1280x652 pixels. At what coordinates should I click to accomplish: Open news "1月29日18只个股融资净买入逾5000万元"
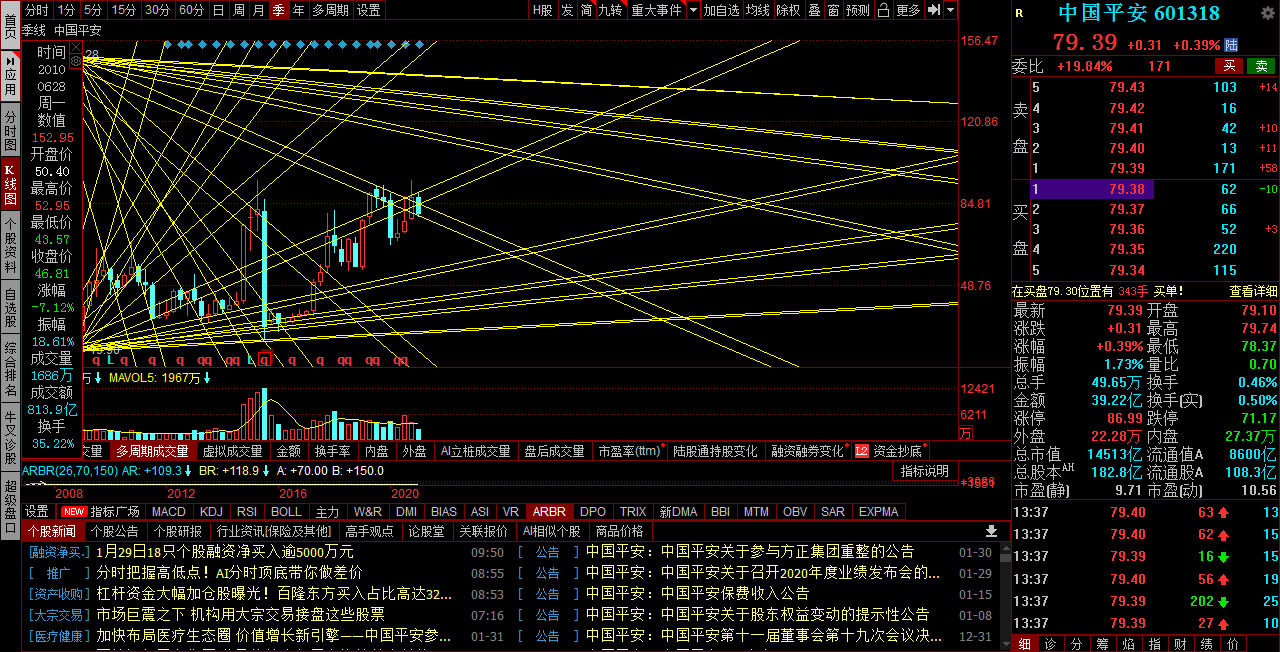[x=224, y=551]
